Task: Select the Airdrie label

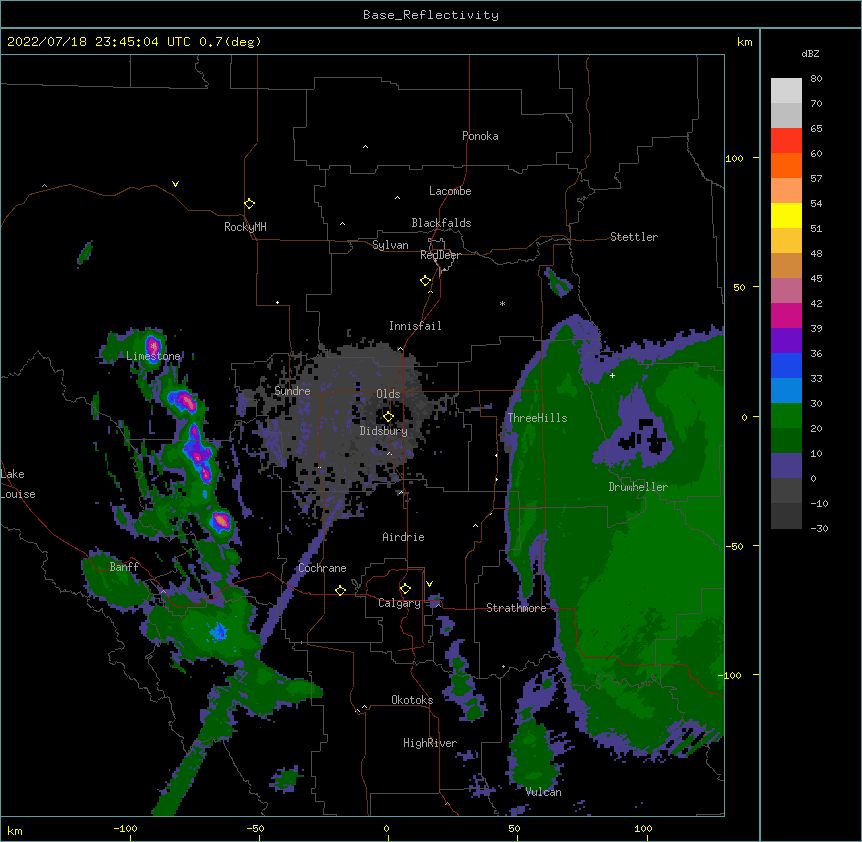Action: point(404,537)
